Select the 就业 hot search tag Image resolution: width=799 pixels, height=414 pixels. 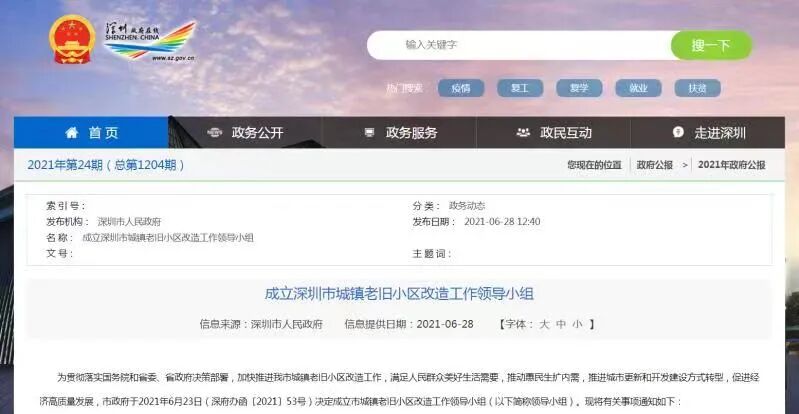pyautogui.click(x=638, y=88)
